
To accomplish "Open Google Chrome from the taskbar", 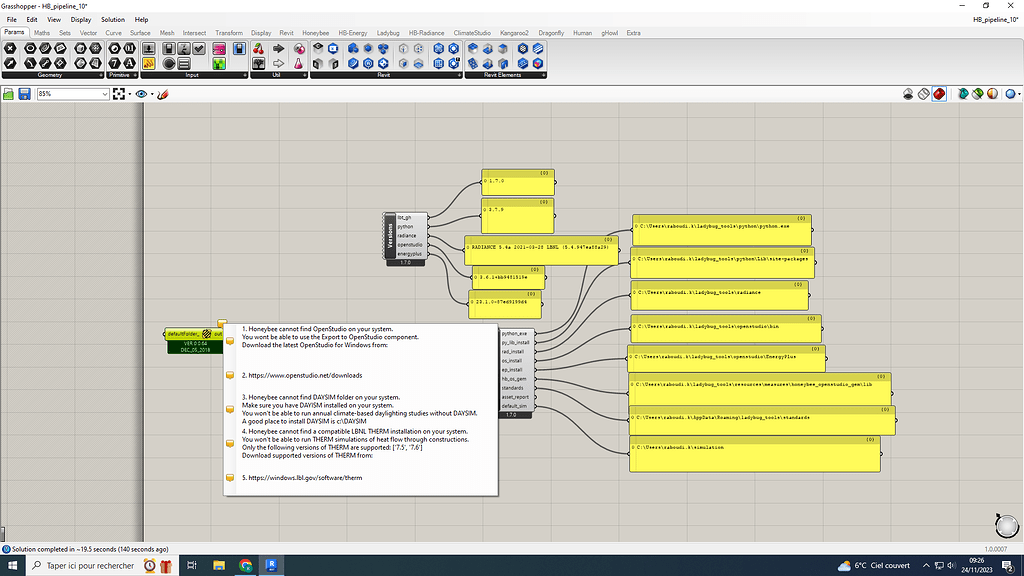I will tap(247, 565).
